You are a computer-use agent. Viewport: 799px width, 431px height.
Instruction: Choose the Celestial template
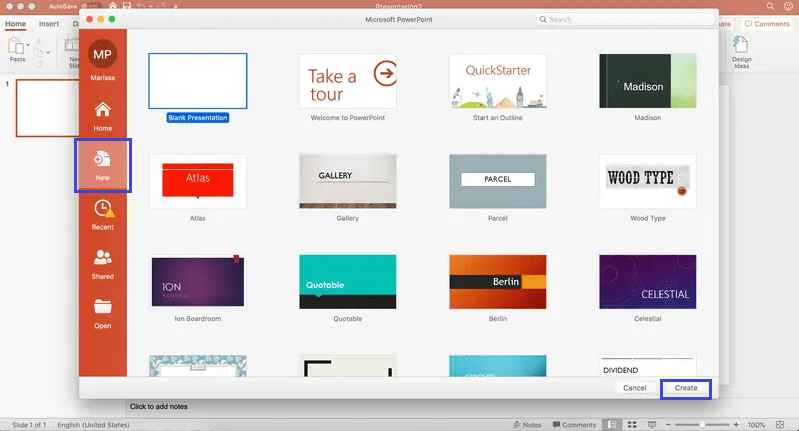point(648,282)
